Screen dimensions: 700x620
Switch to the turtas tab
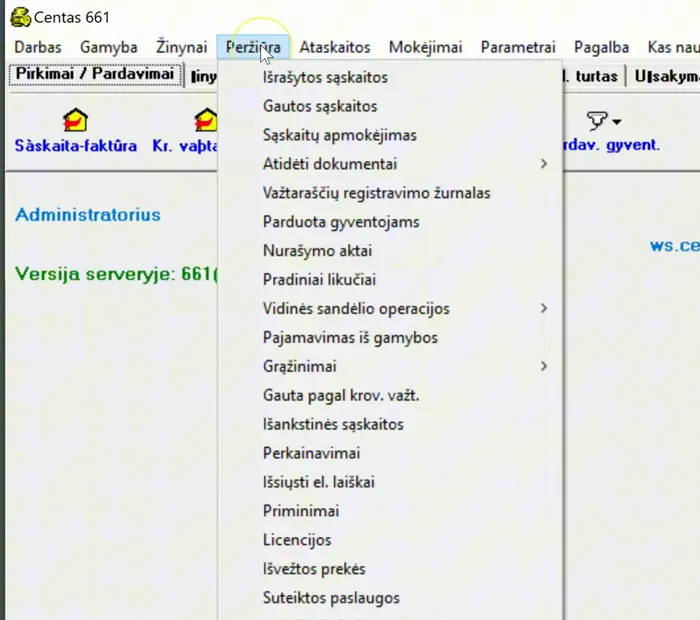594,76
